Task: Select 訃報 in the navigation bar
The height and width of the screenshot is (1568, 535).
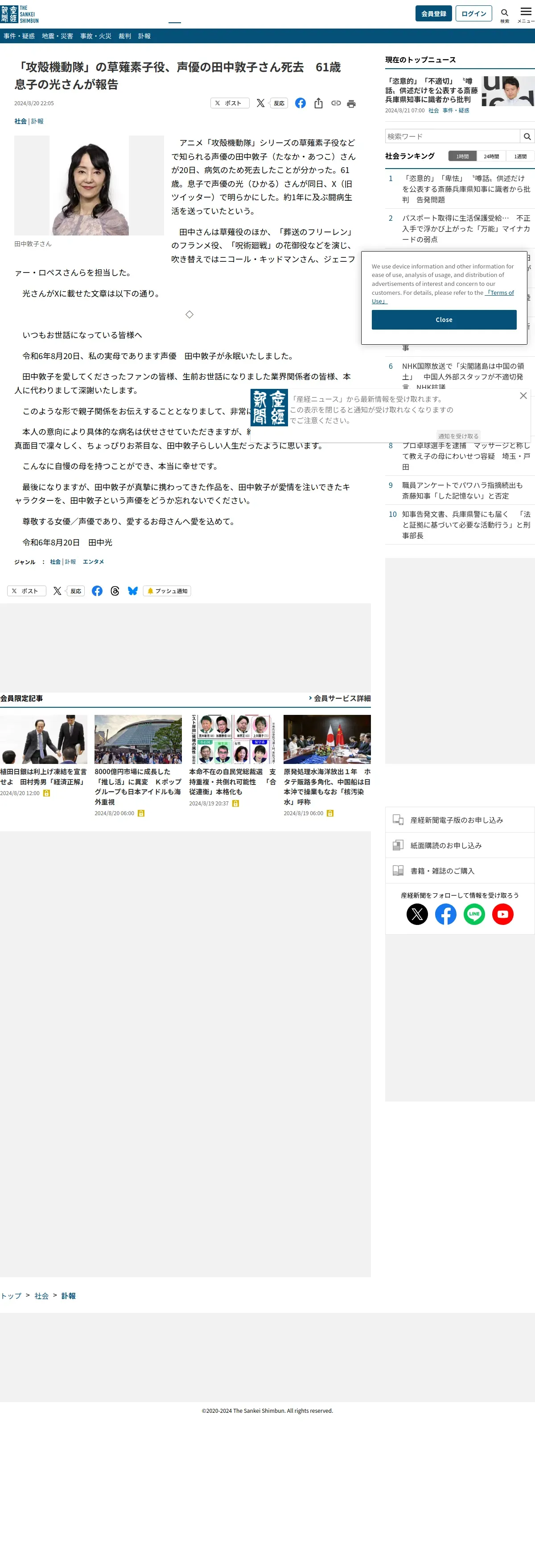Action: tap(144, 36)
